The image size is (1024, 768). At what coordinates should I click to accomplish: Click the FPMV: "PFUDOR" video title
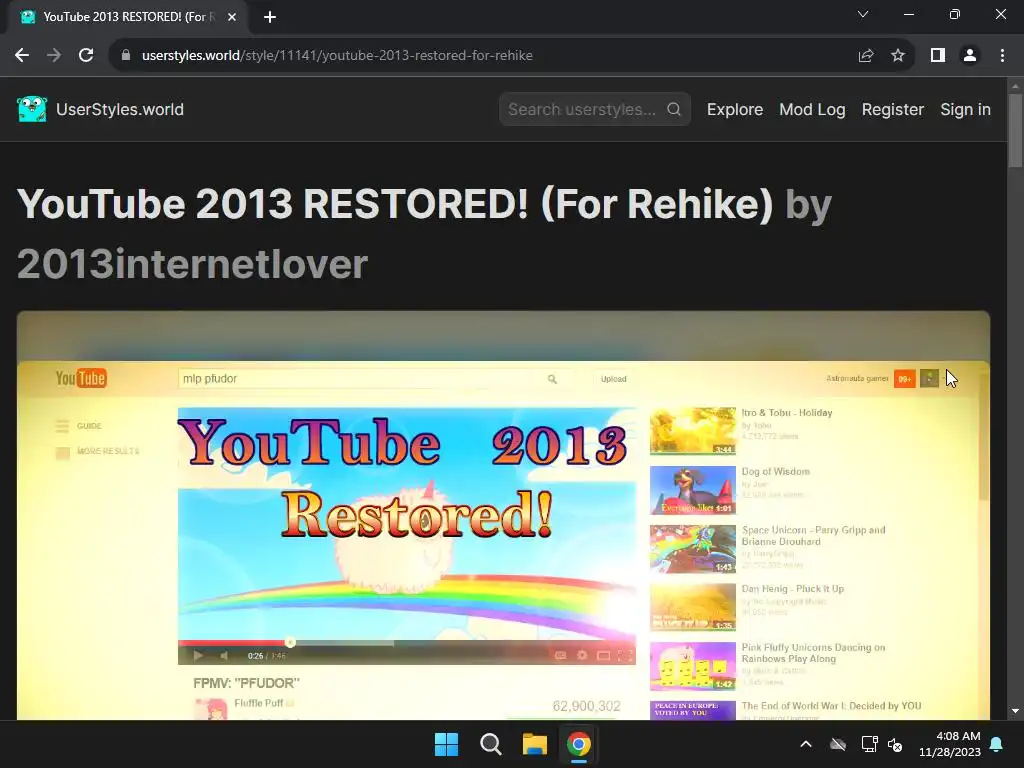[246, 683]
